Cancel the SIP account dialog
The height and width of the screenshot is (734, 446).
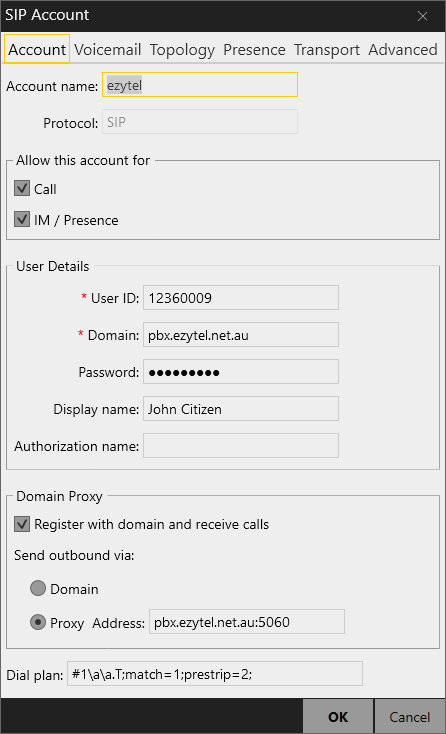[409, 717]
